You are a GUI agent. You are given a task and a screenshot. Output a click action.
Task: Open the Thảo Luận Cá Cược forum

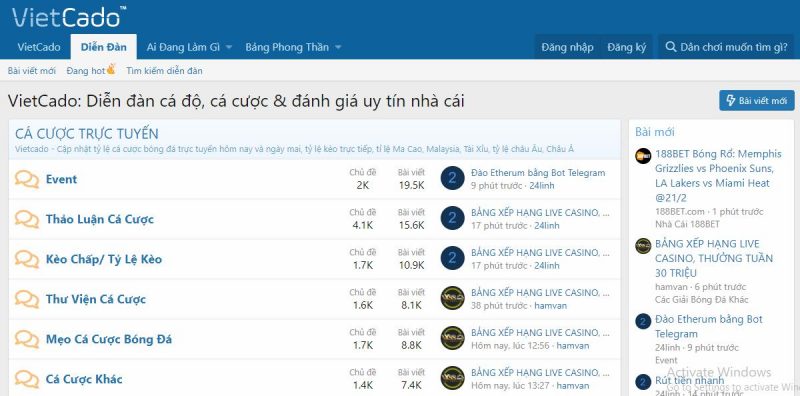[99, 219]
